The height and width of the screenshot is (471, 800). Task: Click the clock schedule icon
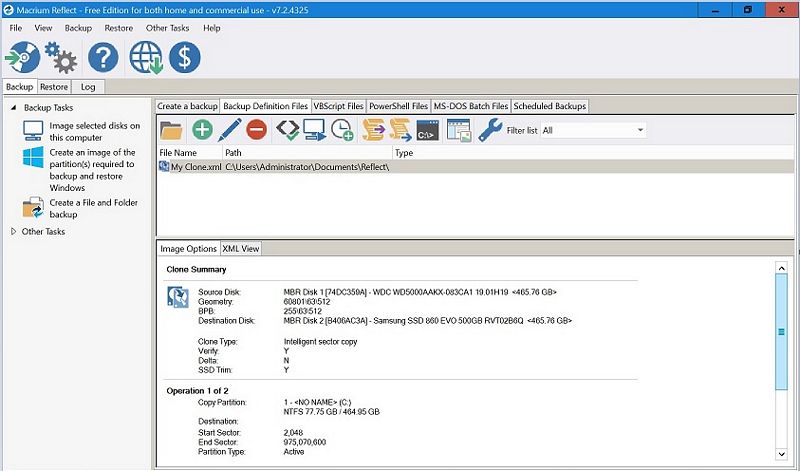tap(342, 130)
